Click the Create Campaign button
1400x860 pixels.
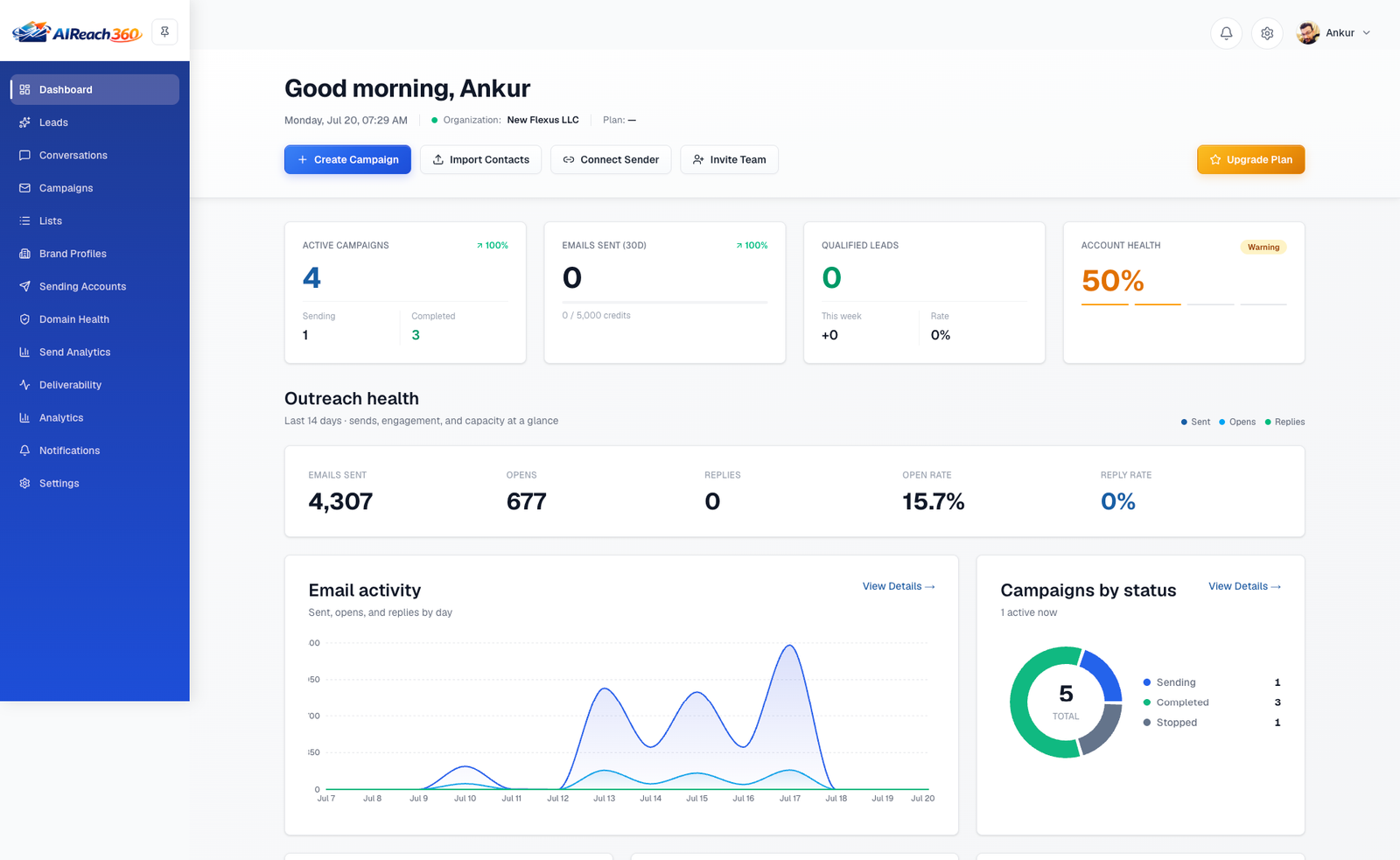[347, 159]
